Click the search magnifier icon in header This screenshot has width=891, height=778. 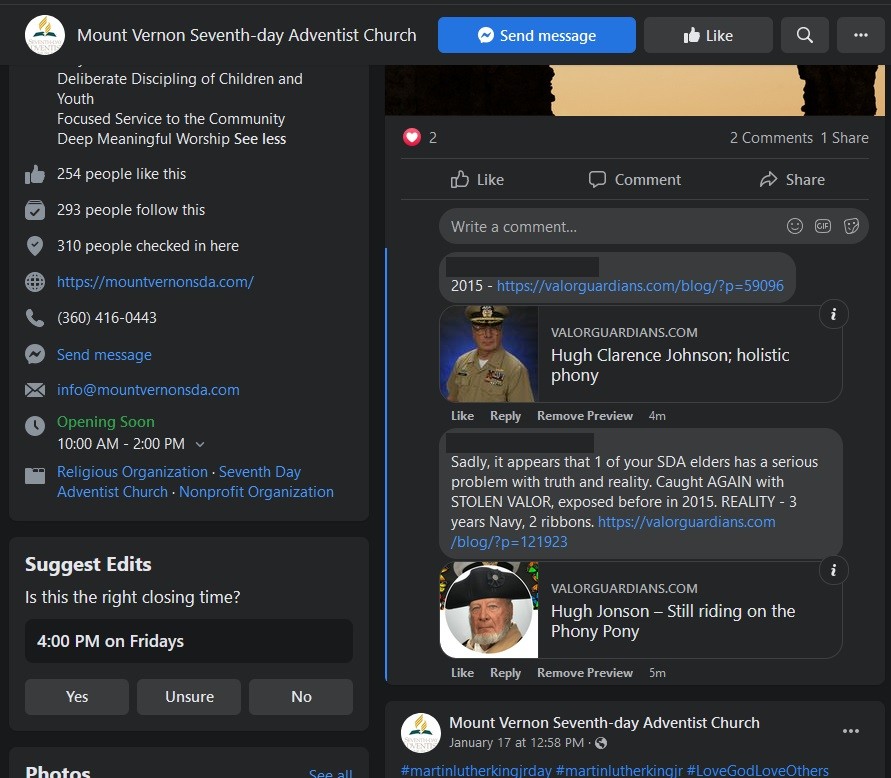coord(805,35)
